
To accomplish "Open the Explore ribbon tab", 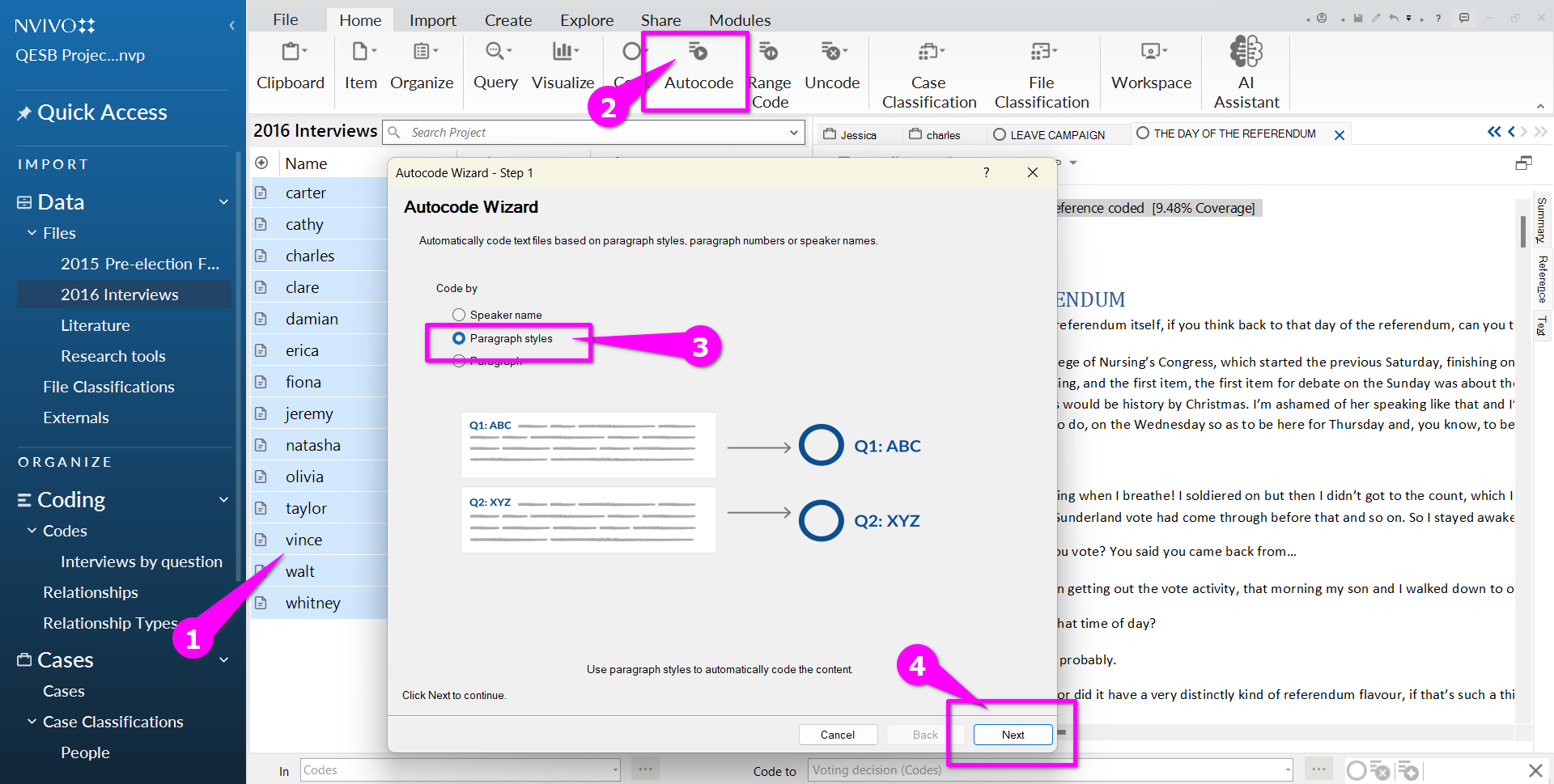I will 586,20.
